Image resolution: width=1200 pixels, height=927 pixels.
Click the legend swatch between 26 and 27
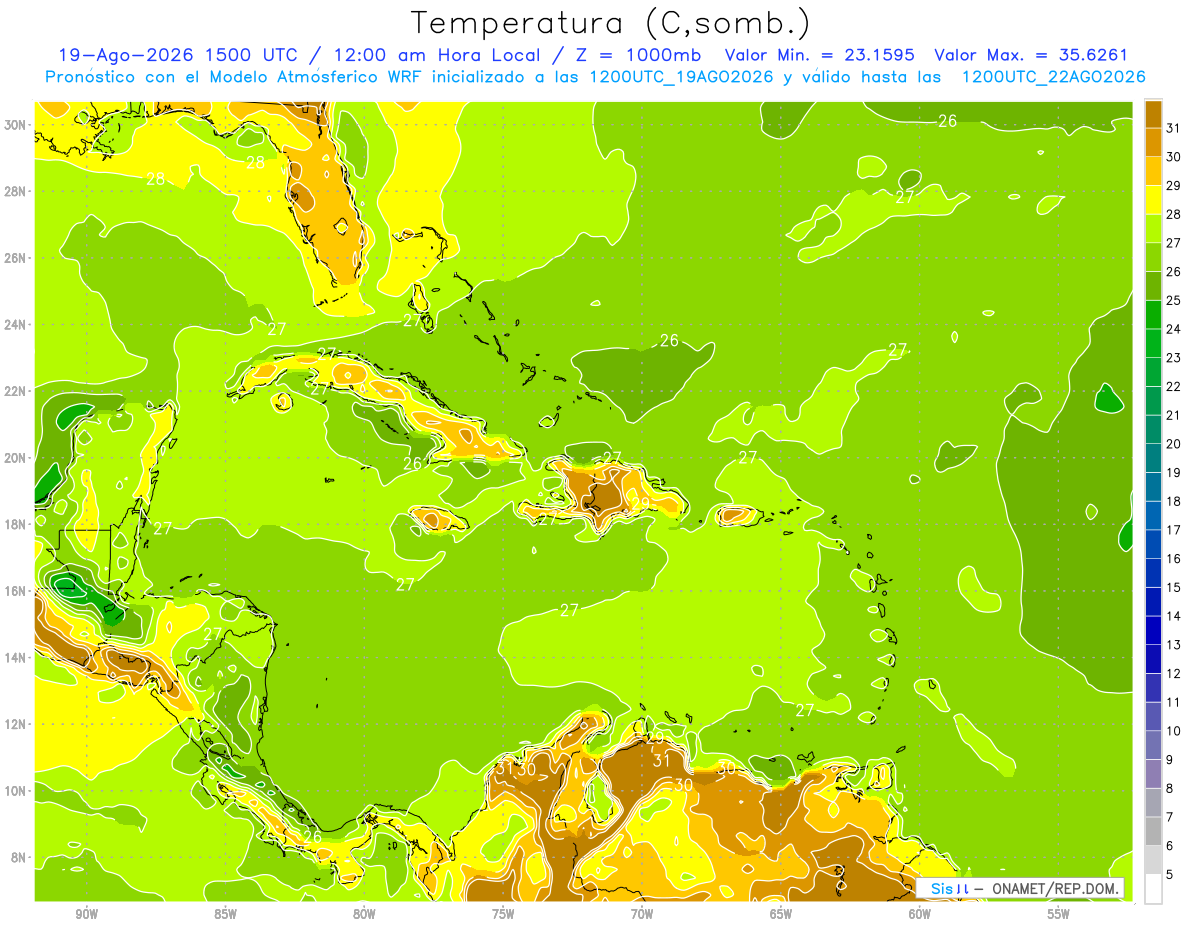pyautogui.click(x=1153, y=257)
